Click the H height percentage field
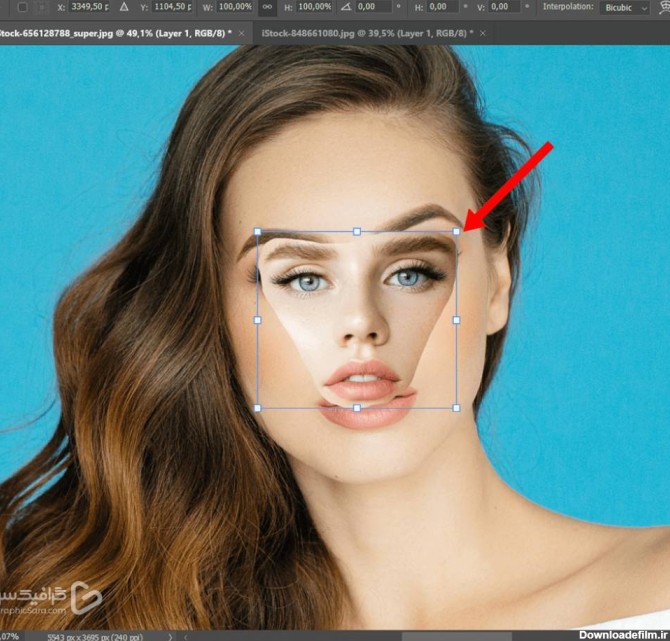The image size is (670, 641). [314, 7]
